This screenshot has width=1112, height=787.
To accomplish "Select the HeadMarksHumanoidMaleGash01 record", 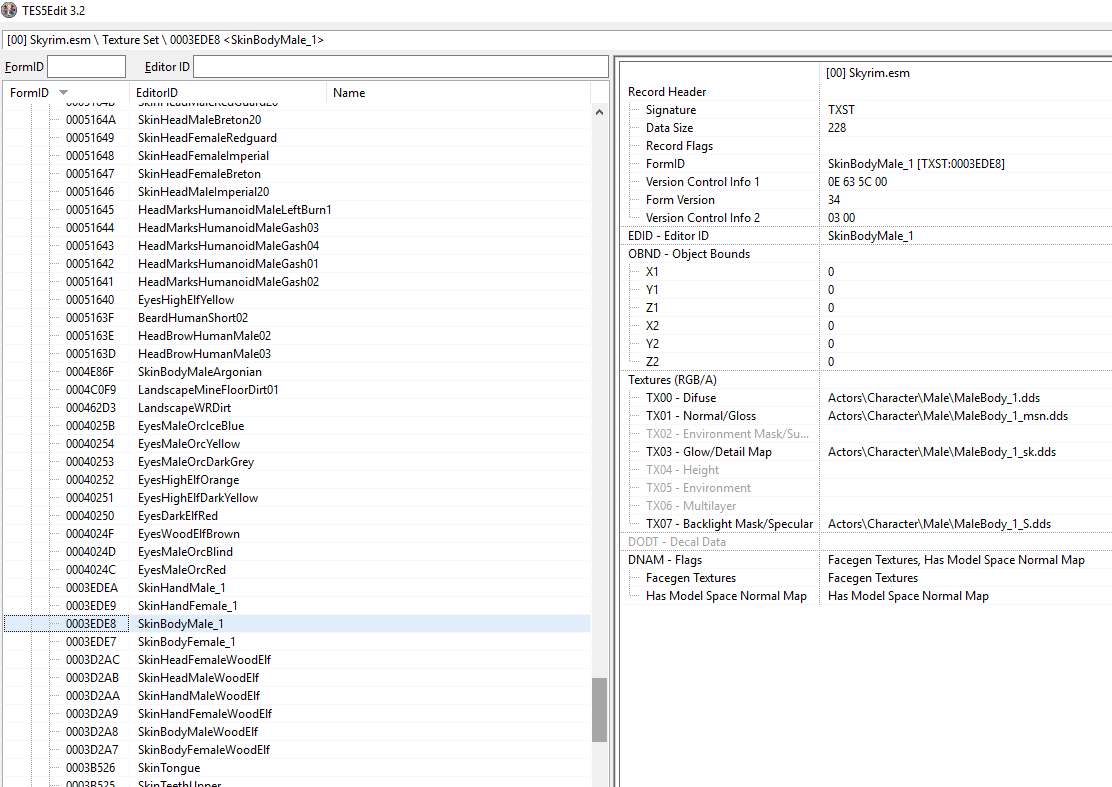I will point(296,264).
